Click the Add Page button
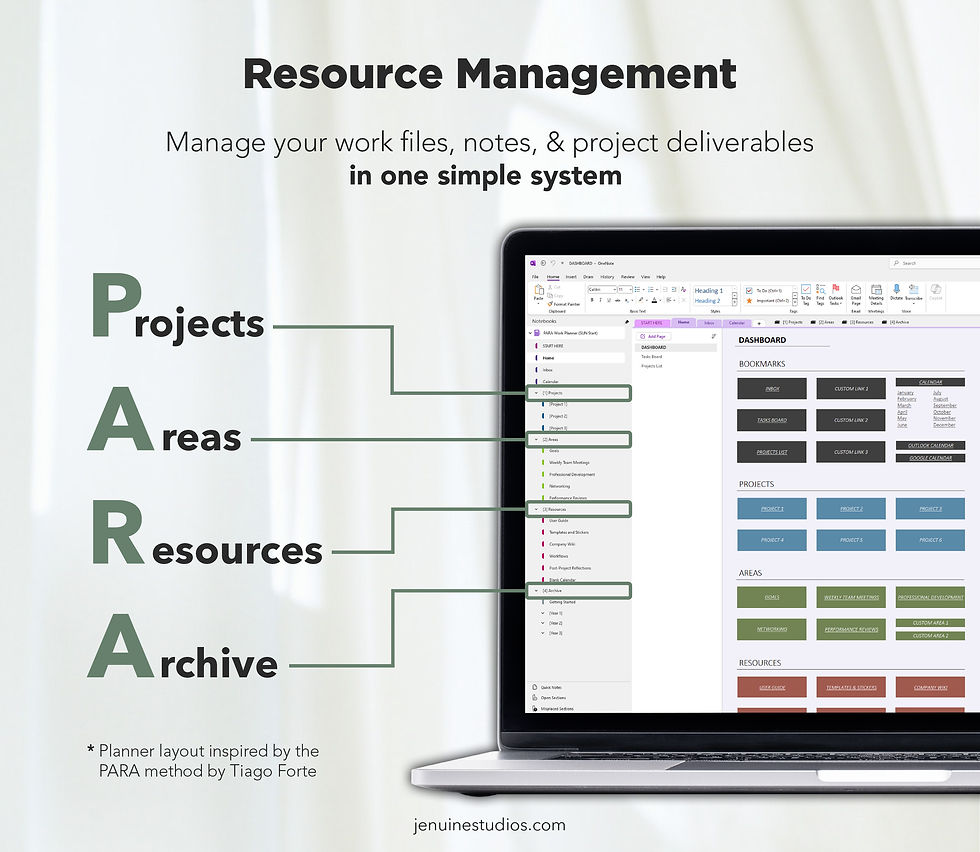 click(653, 336)
